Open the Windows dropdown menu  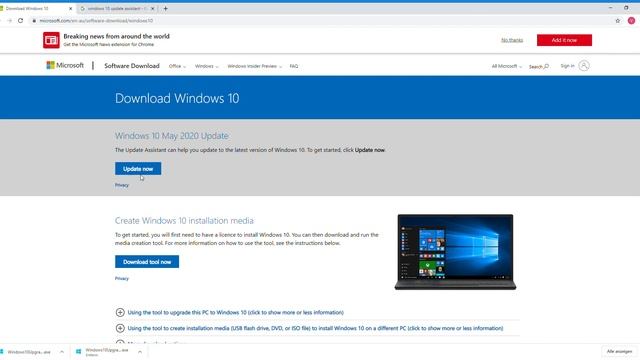(x=207, y=66)
